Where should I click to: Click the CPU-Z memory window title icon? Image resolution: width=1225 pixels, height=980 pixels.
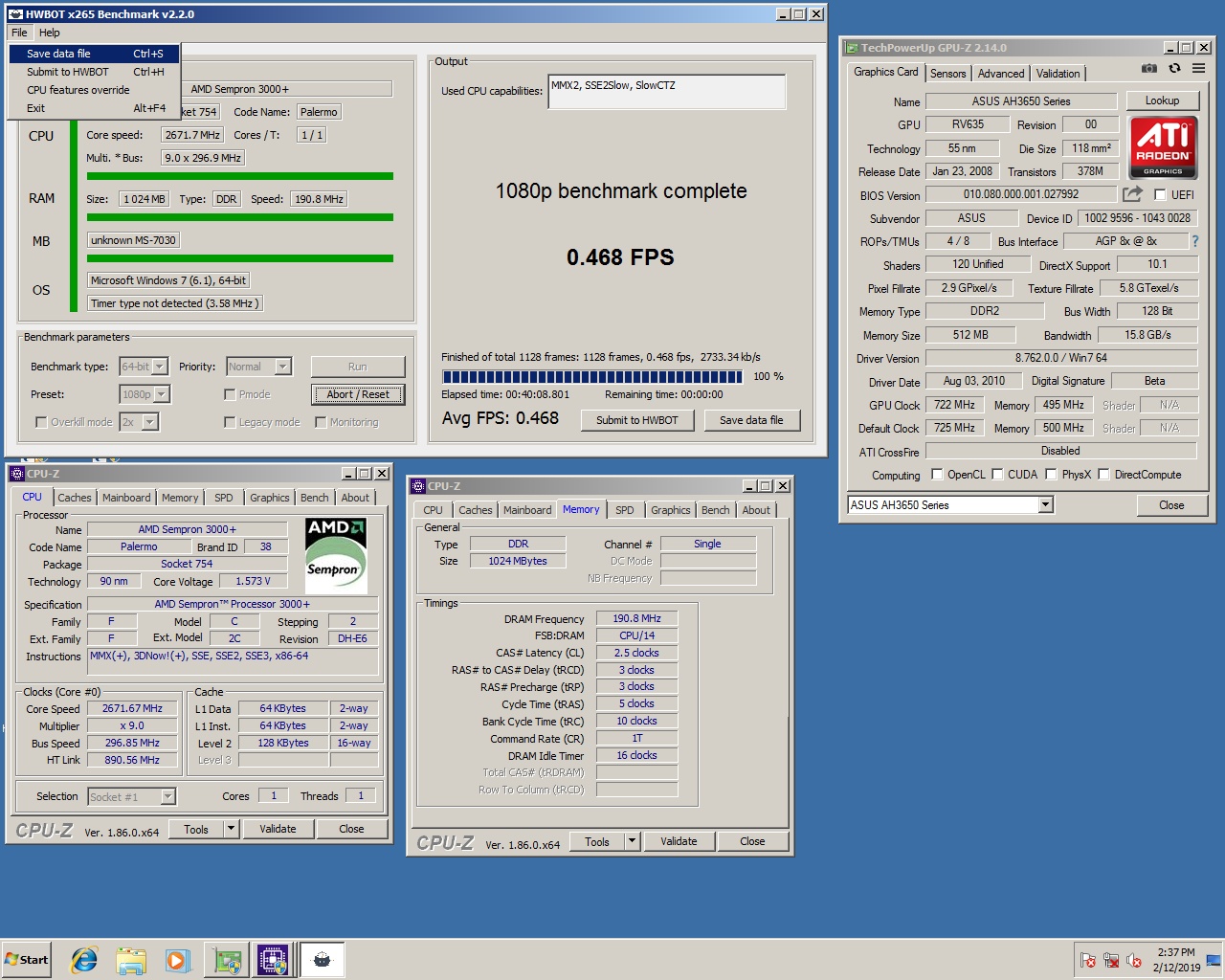[x=418, y=486]
